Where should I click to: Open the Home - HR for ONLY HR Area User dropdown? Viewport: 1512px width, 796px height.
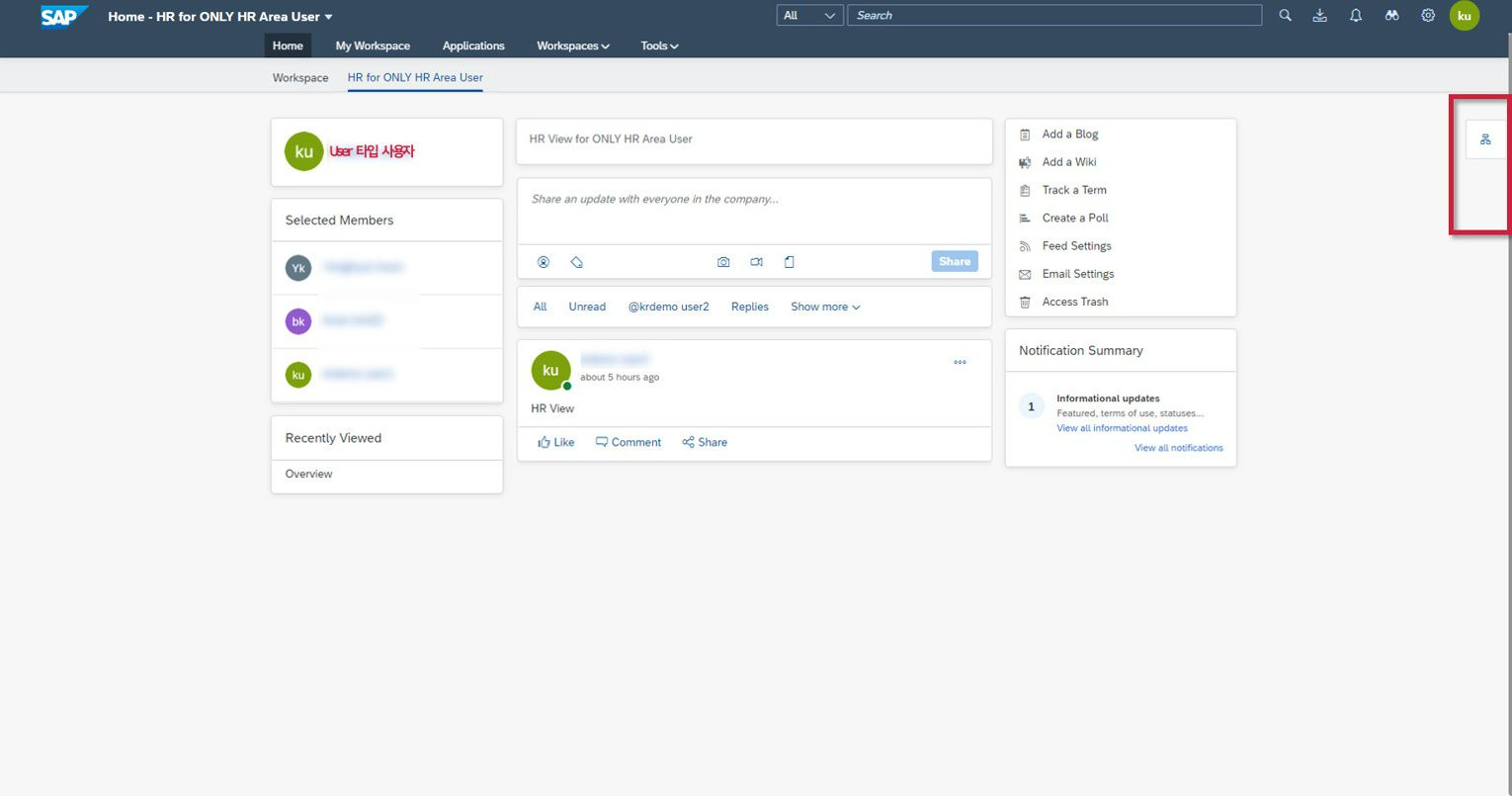[x=220, y=17]
